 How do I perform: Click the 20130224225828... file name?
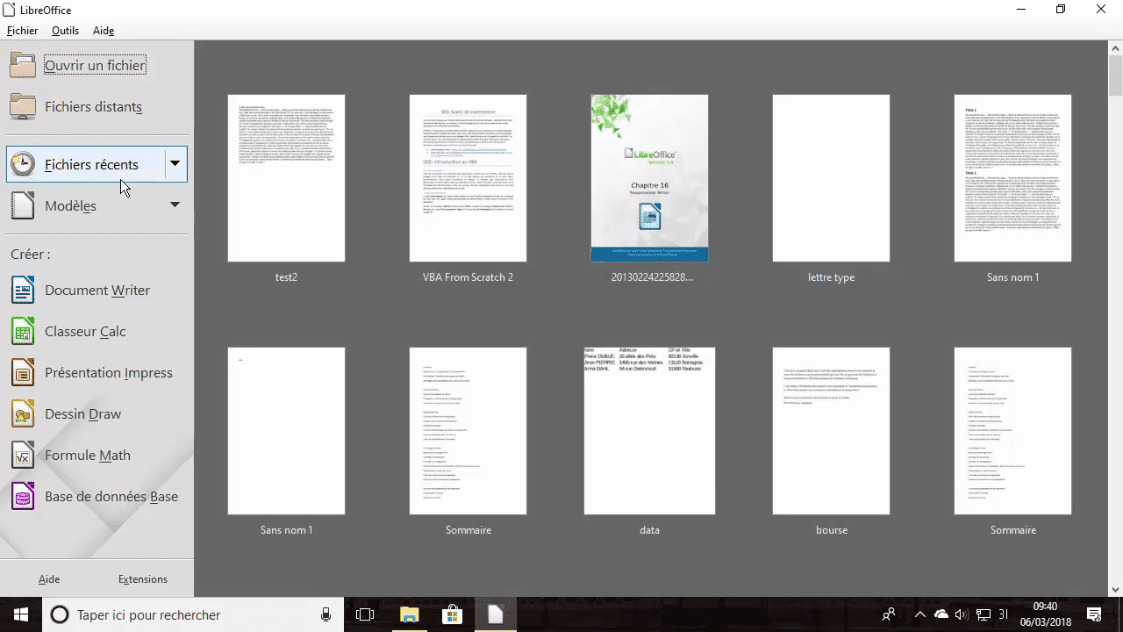pos(652,277)
